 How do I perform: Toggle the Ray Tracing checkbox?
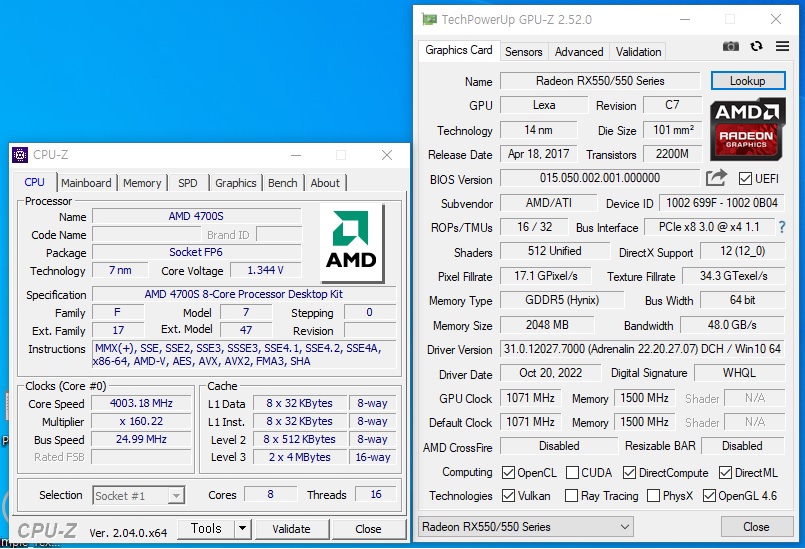[x=571, y=496]
